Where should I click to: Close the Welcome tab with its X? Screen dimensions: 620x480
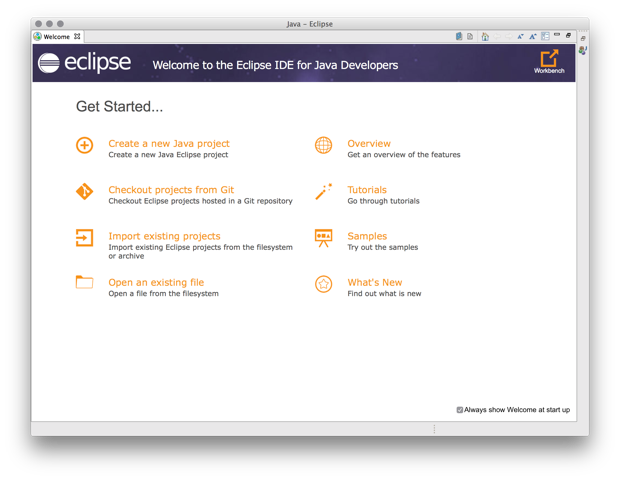[77, 36]
